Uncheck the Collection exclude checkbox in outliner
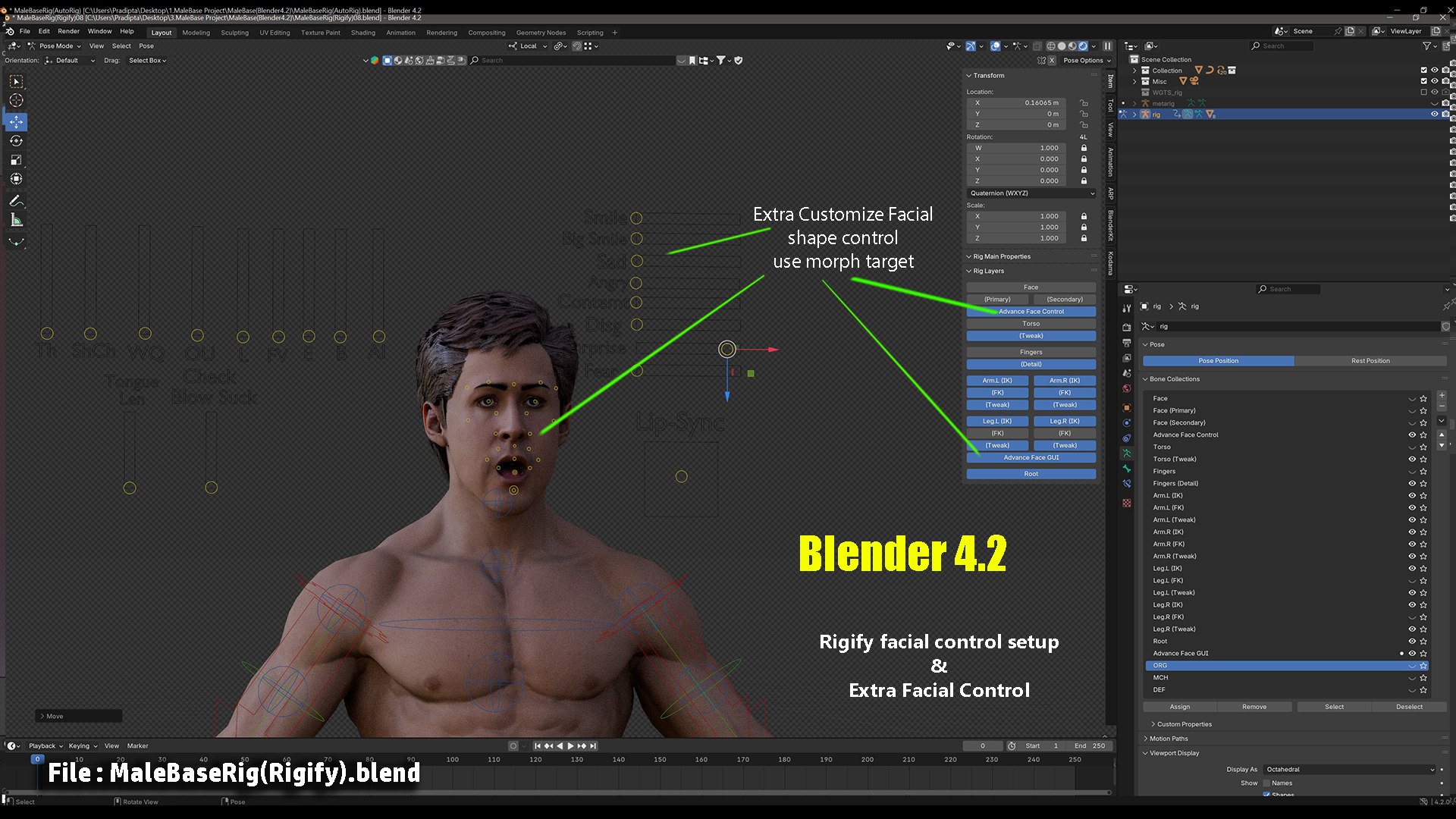The width and height of the screenshot is (1456, 819). pos(1423,71)
